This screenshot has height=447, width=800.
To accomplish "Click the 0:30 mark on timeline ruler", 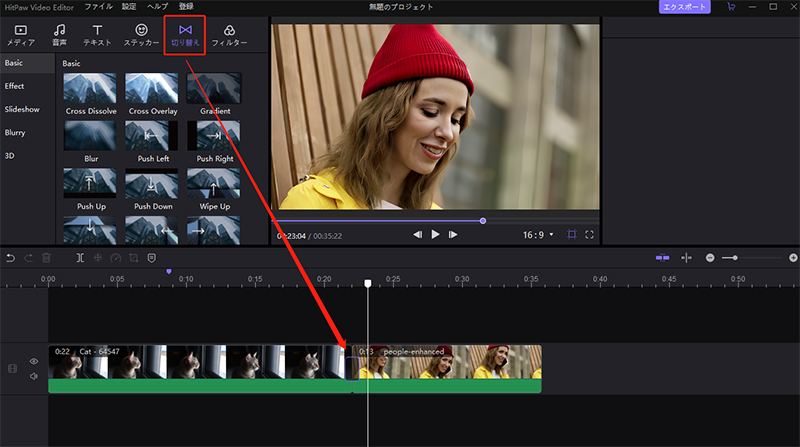I will point(462,279).
